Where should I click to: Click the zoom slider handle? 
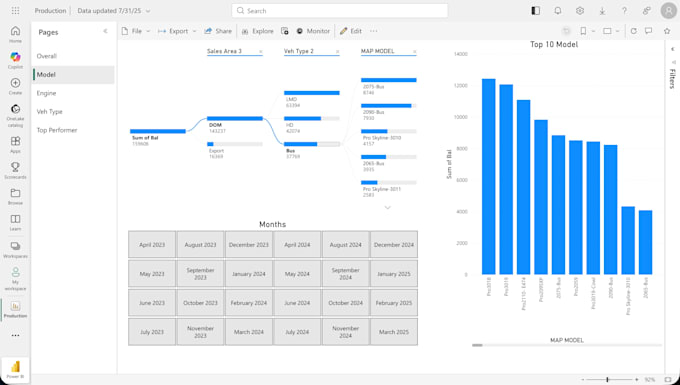coord(607,380)
